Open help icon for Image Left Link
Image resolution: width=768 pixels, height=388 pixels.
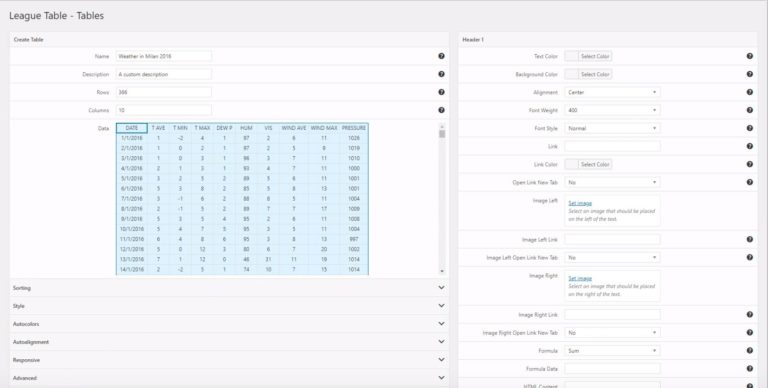coord(749,240)
